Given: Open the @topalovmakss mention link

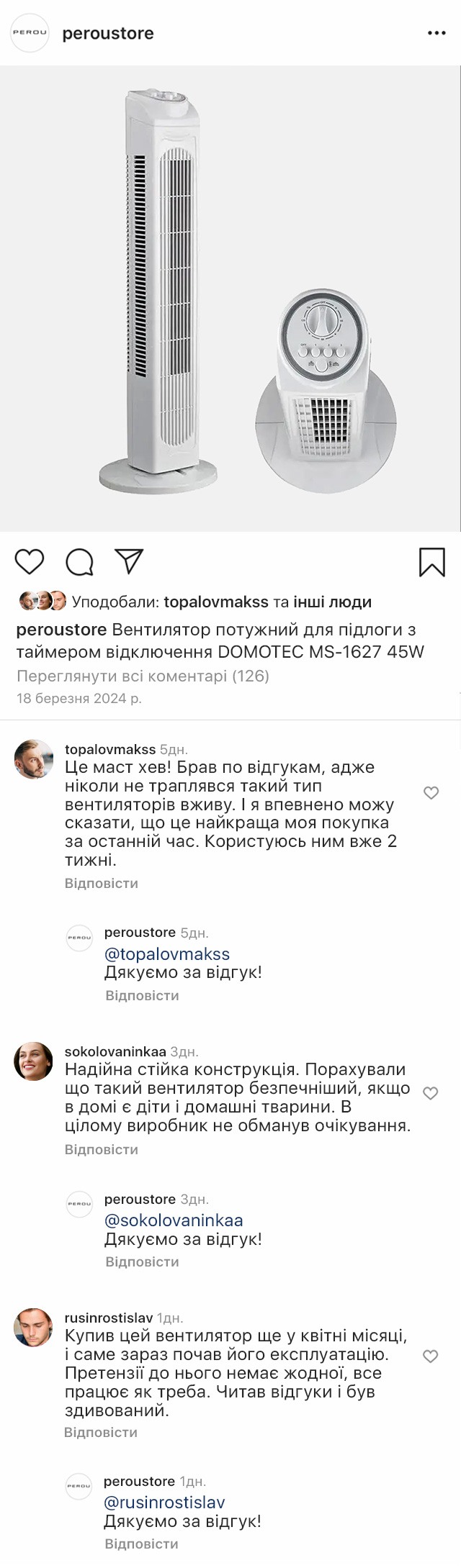Looking at the screenshot, I should click(167, 954).
